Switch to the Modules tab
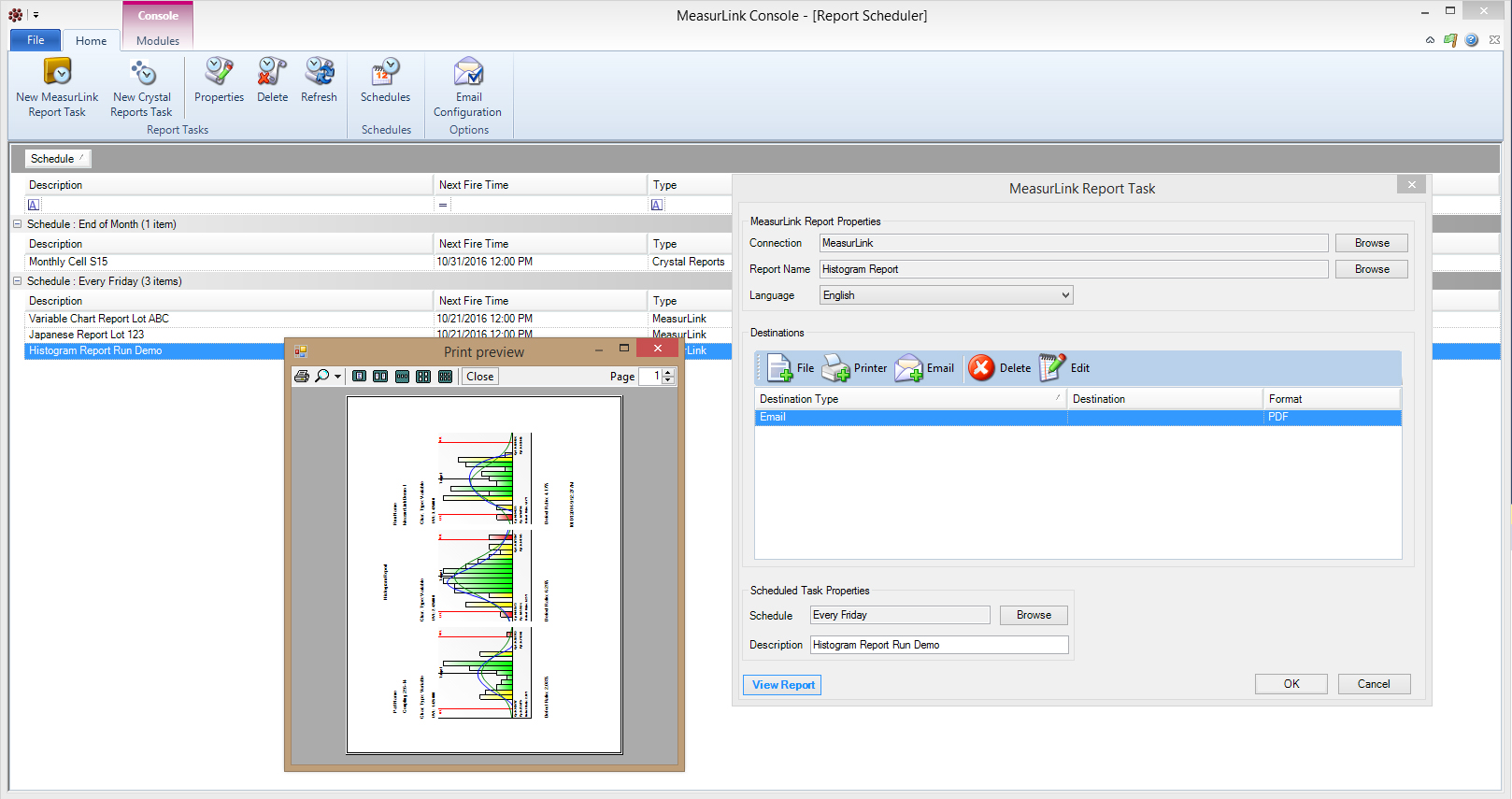The width and height of the screenshot is (1512, 799). pos(157,41)
